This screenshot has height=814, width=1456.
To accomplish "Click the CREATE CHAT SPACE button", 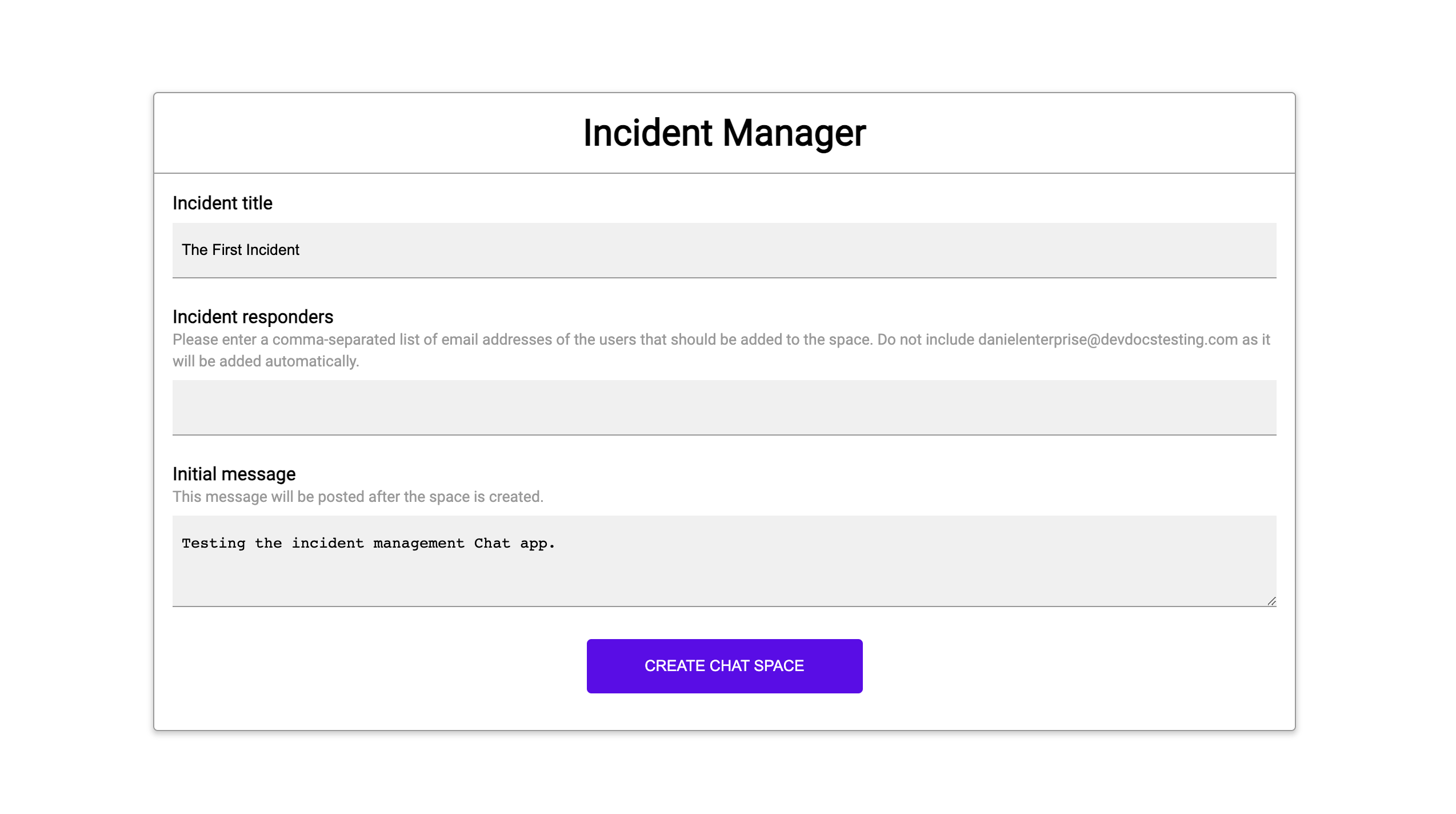I will [x=724, y=665].
